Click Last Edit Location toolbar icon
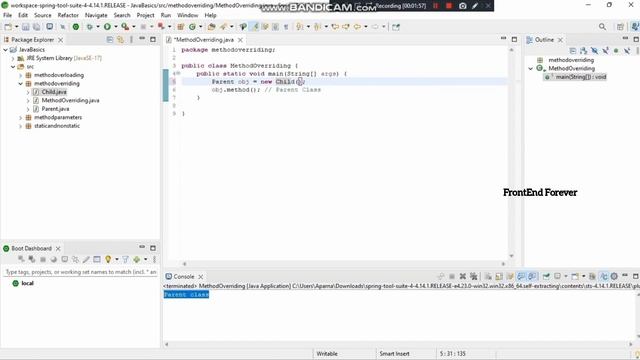Screen dimensions: 640x360 (x=335, y=27)
